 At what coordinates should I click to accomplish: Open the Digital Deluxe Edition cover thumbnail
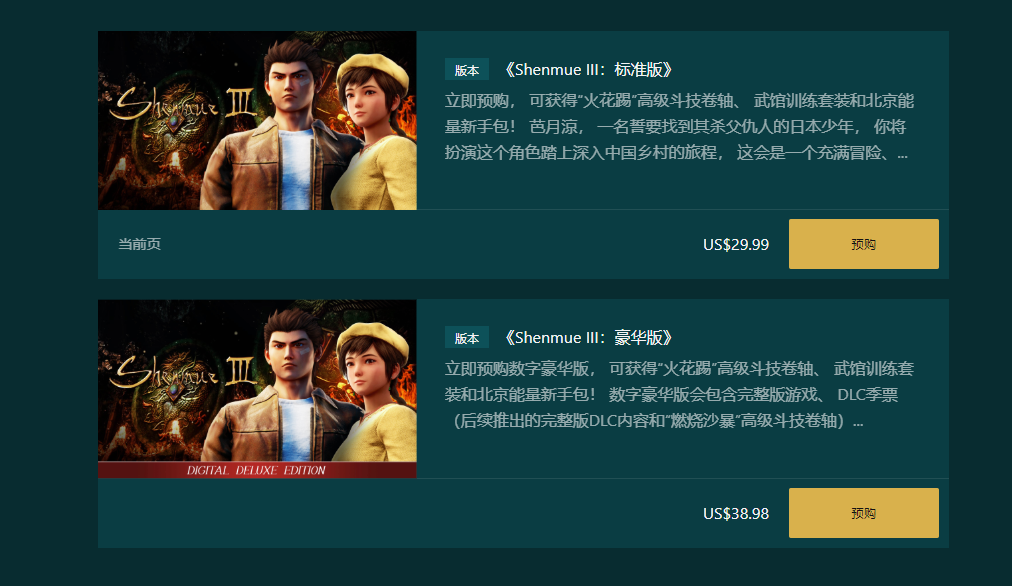(257, 389)
